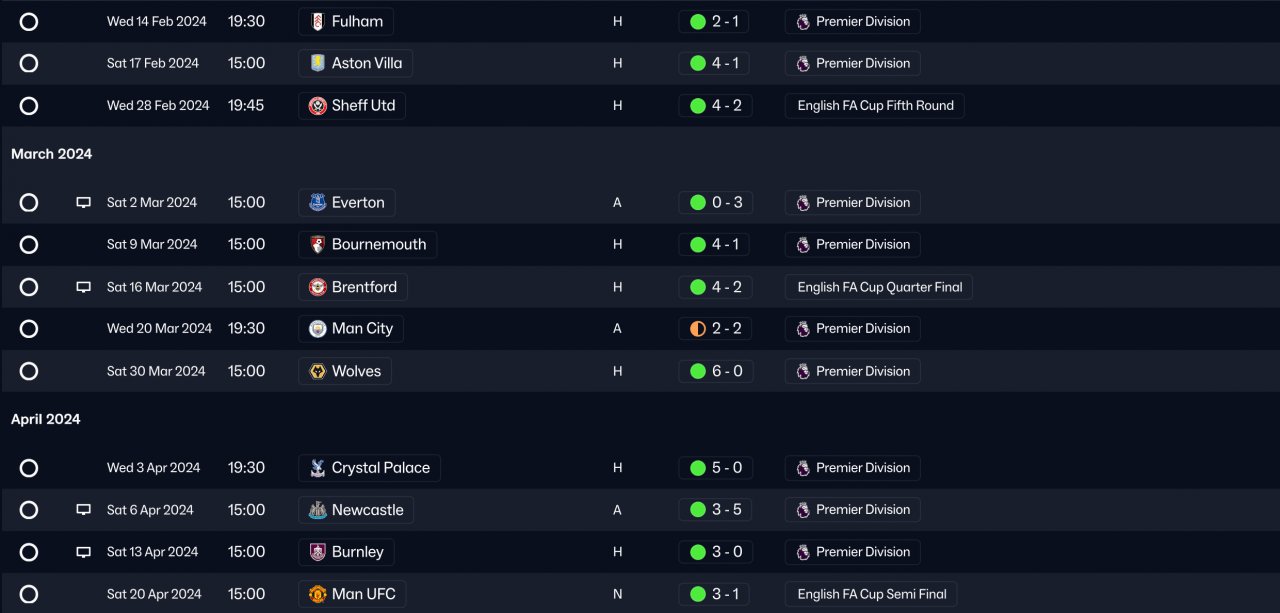1280x613 pixels.
Task: Click the Sat 6 Apr 2024 fixture date
Action: [150, 510]
